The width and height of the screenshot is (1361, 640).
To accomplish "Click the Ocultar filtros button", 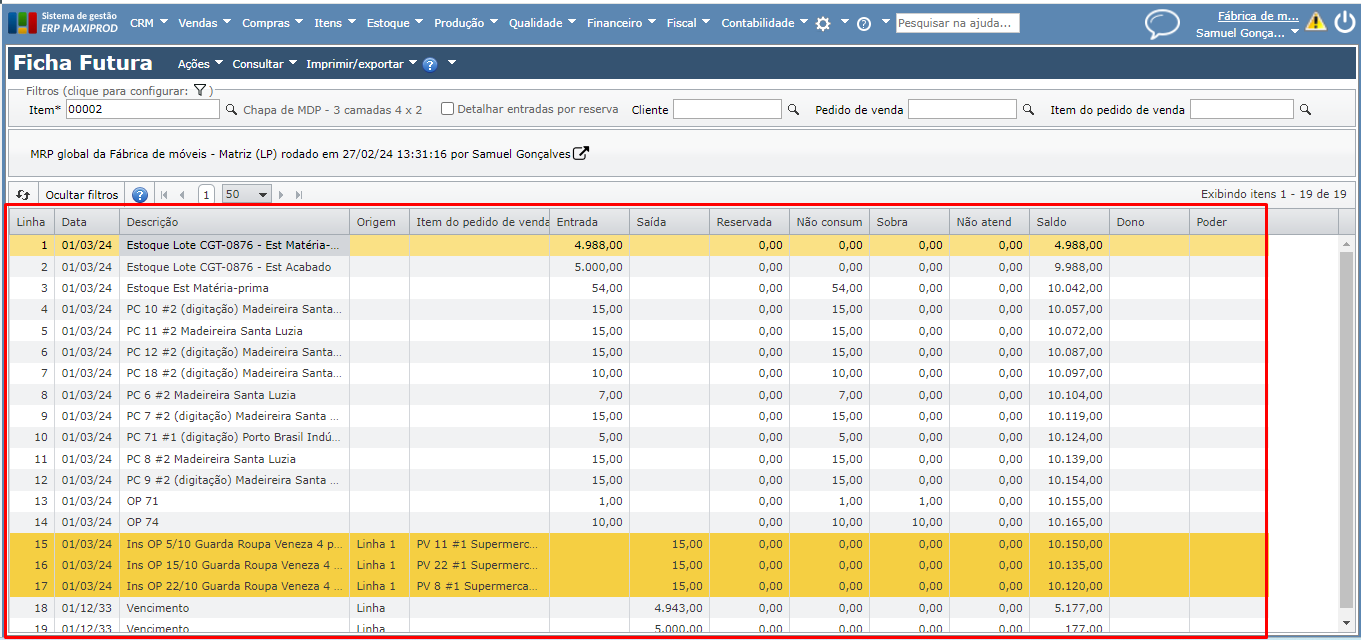I will pyautogui.click(x=82, y=195).
